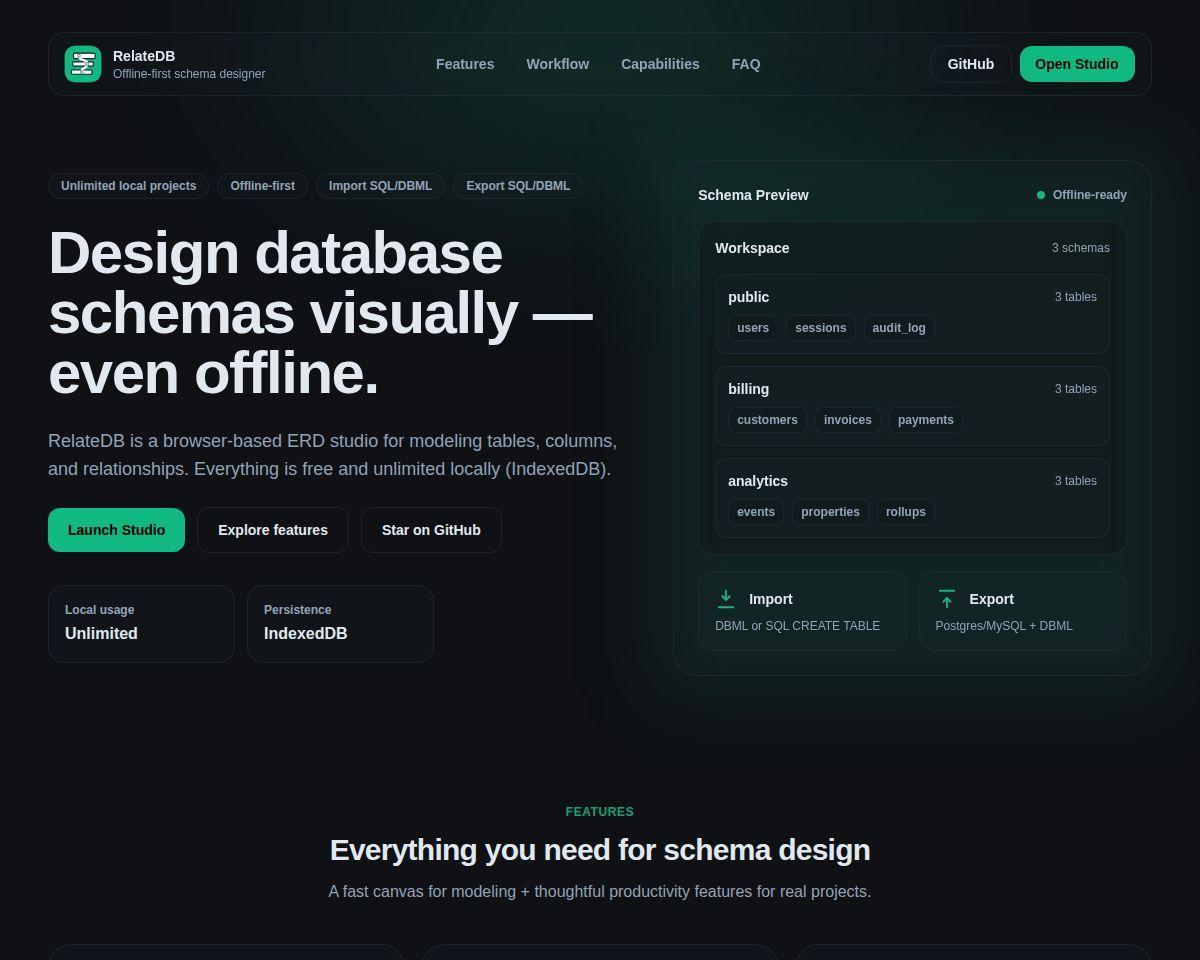Screen dimensions: 1200x960
Task: Click the '3 tables' label in public
Action: click(x=1076, y=297)
